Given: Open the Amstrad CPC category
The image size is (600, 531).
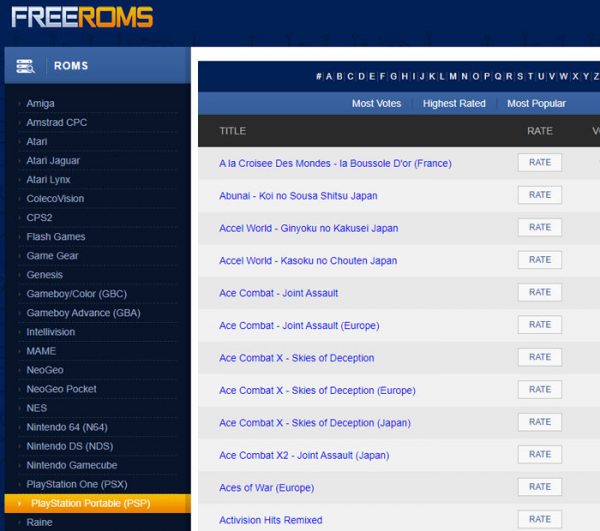Looking at the screenshot, I should (x=57, y=122).
